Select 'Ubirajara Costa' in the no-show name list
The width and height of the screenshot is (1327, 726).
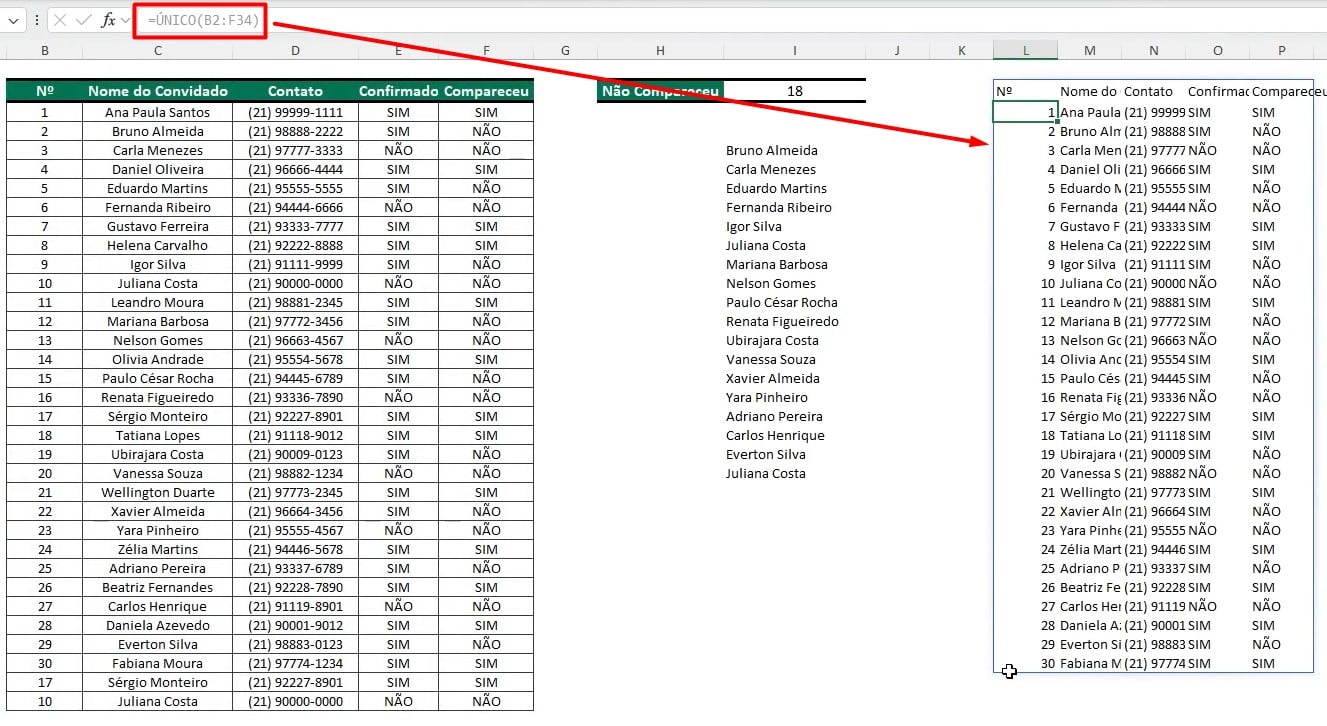[772, 341]
